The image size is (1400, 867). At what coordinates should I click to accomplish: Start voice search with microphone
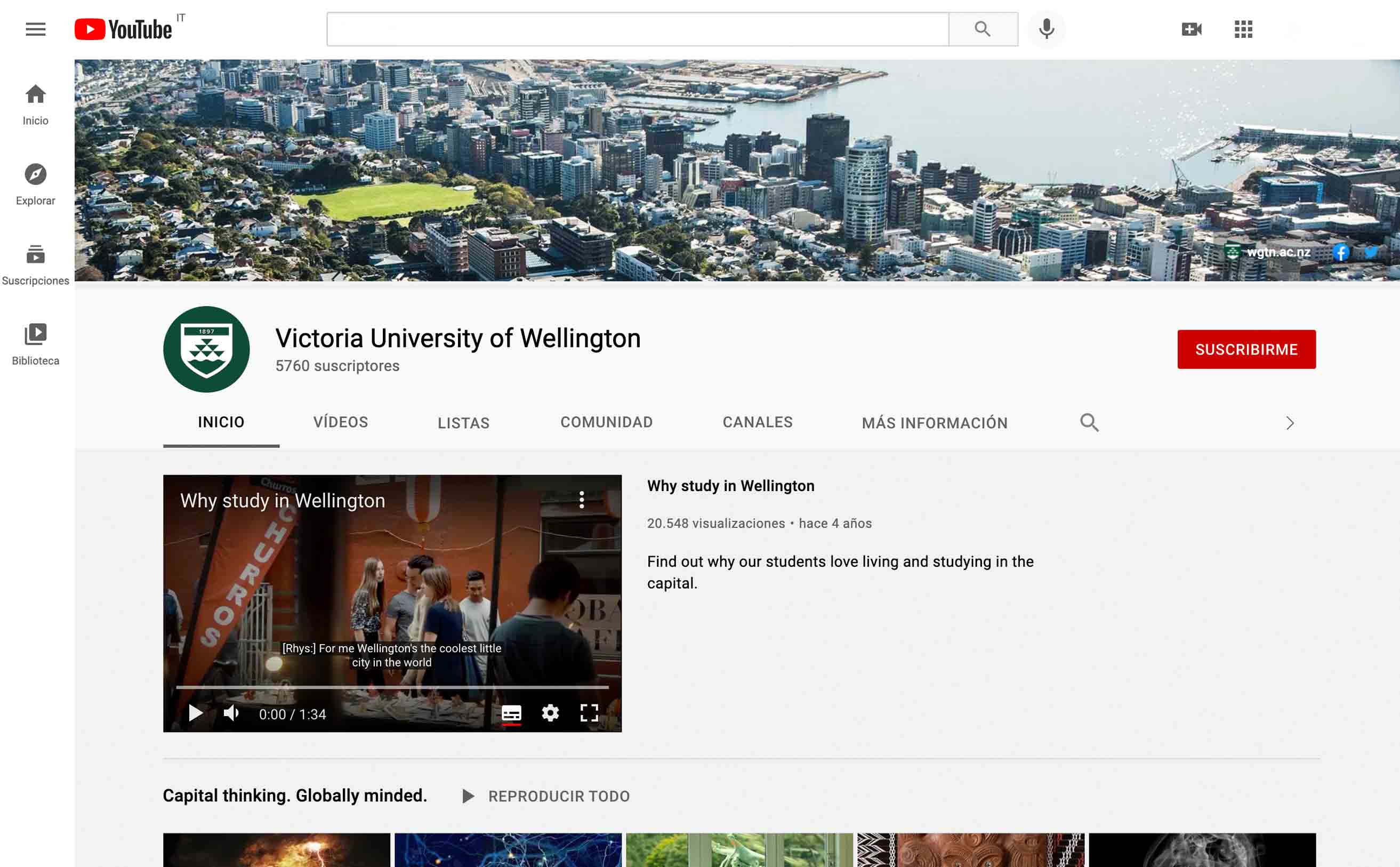tap(1047, 29)
